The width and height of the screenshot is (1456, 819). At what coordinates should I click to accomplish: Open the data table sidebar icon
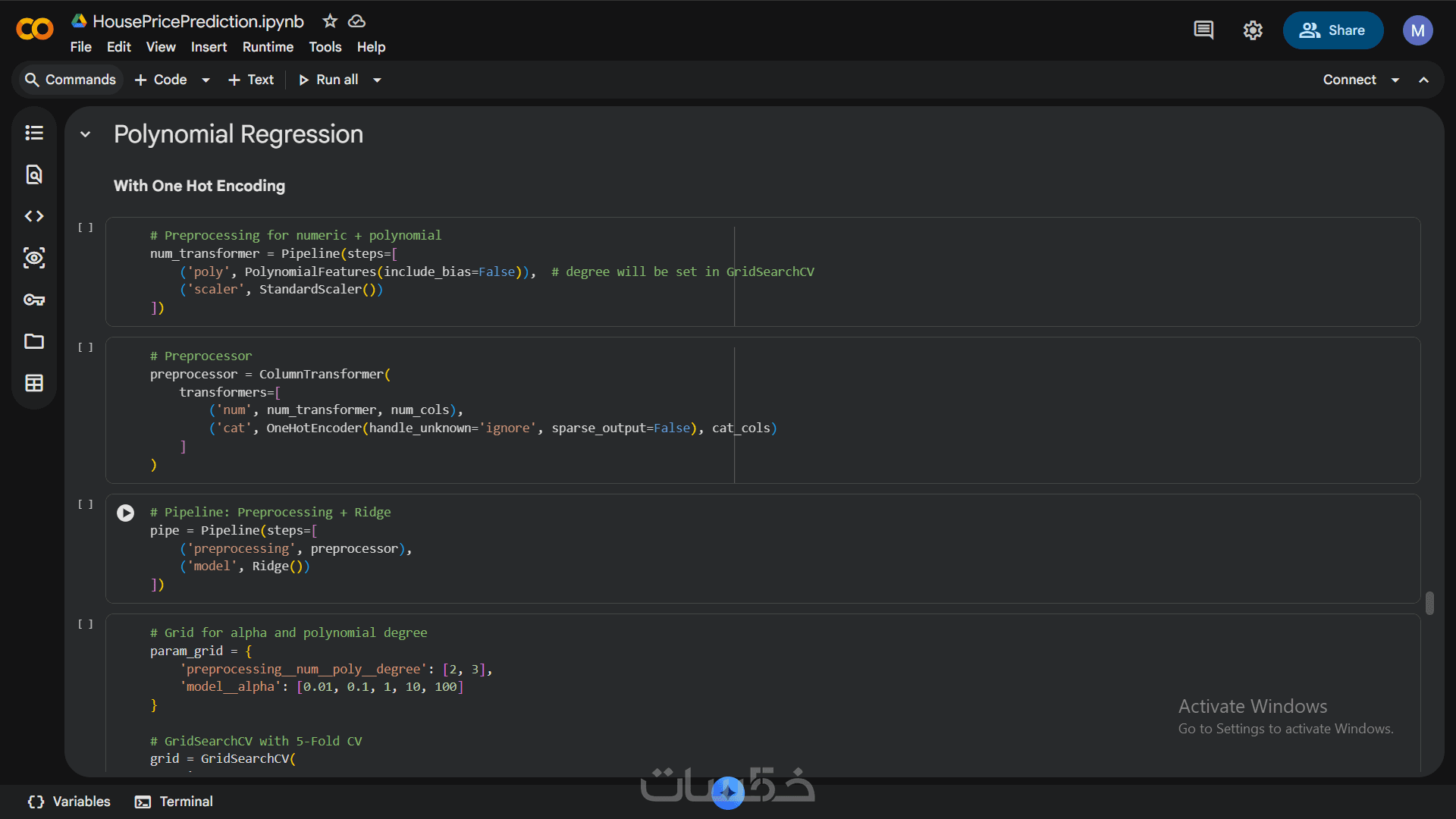click(x=34, y=383)
